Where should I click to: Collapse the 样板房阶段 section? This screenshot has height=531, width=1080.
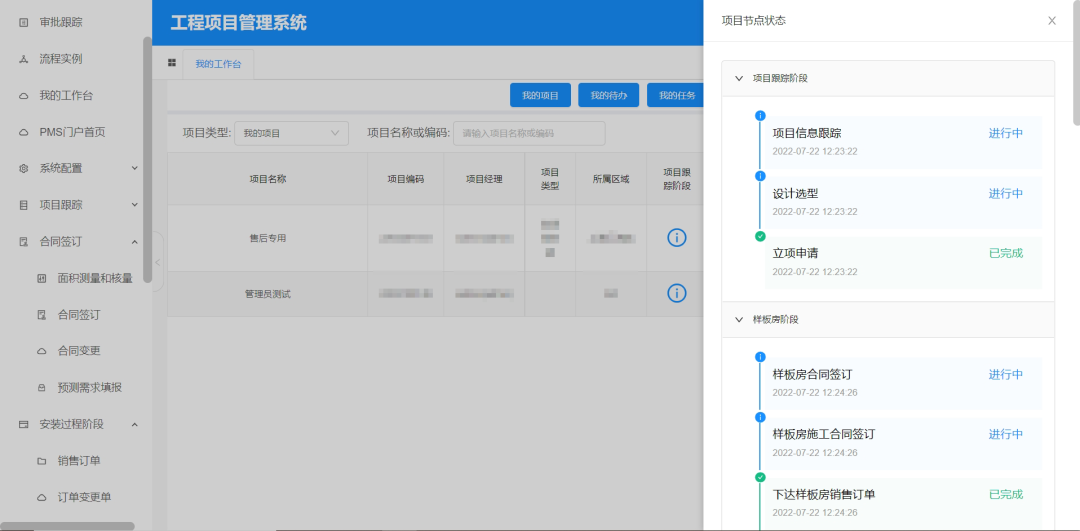click(739, 320)
